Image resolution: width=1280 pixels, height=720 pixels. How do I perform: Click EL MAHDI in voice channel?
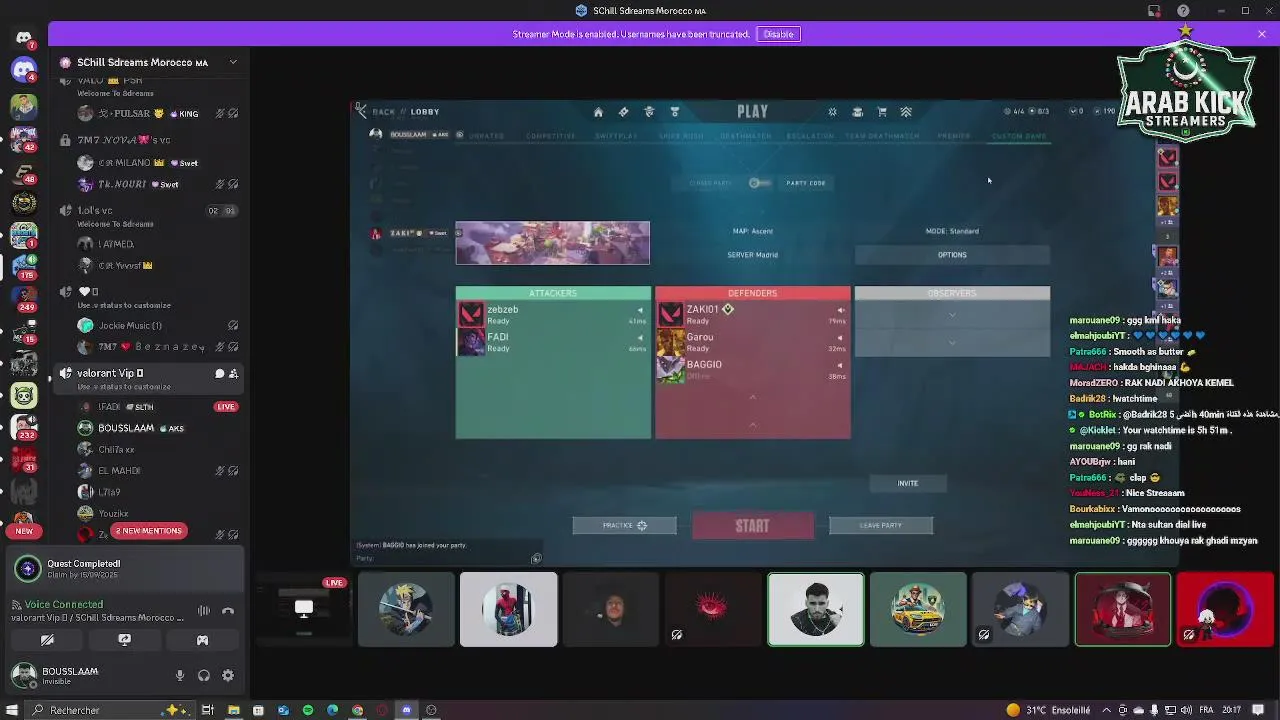point(119,471)
